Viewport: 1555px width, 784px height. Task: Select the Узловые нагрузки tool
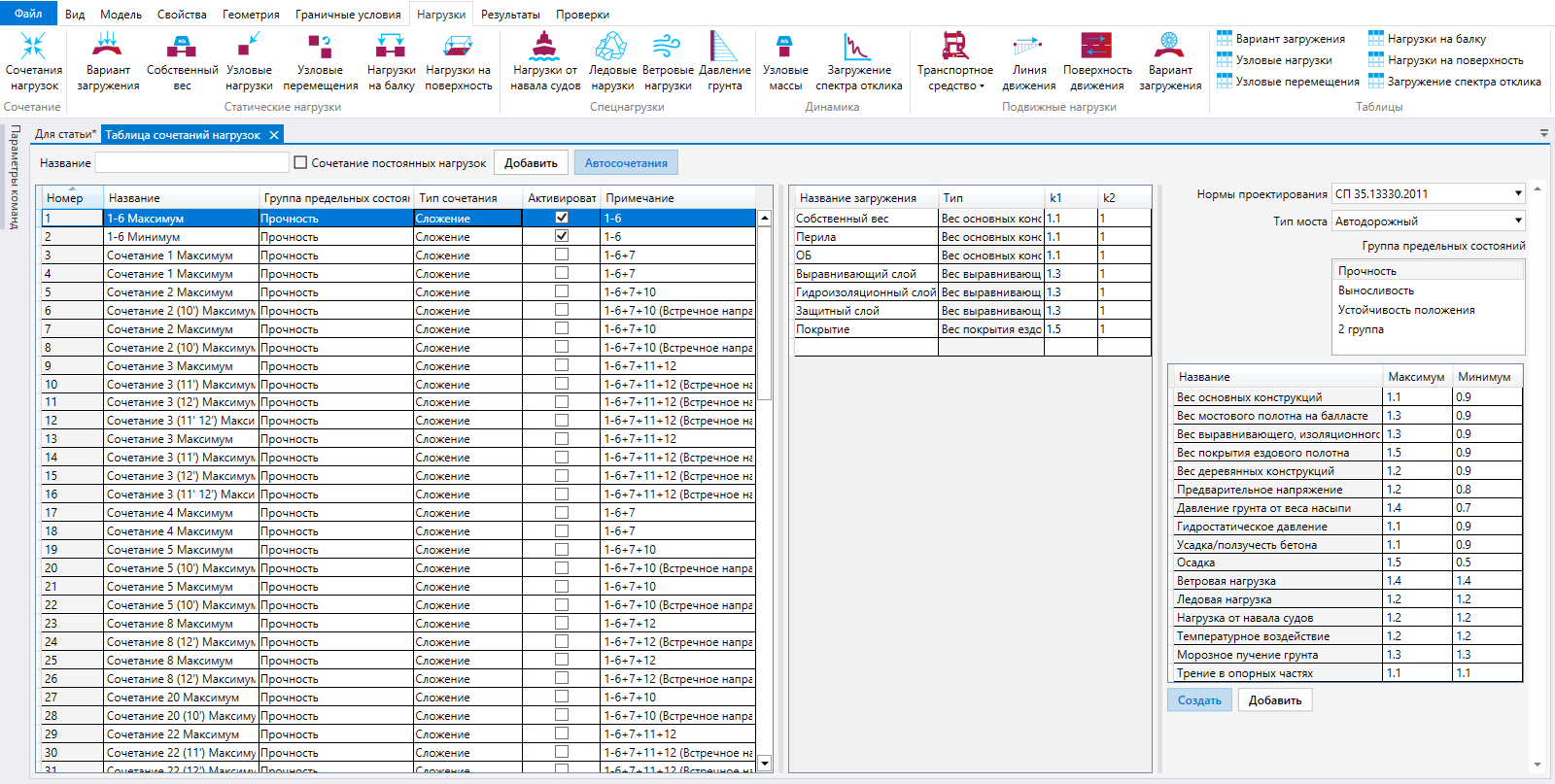pos(249,61)
